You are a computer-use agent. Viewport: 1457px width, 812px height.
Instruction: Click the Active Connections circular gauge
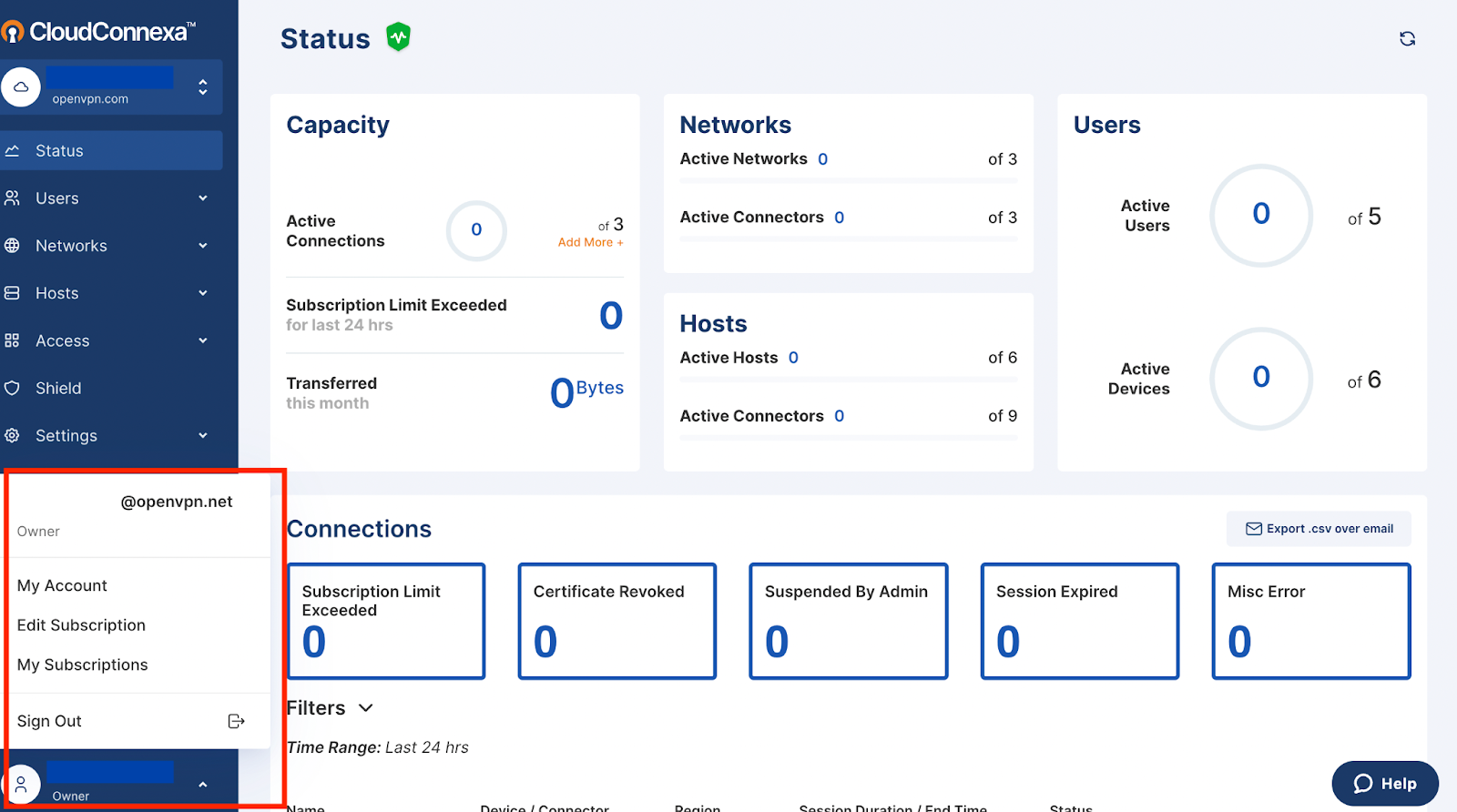click(476, 230)
